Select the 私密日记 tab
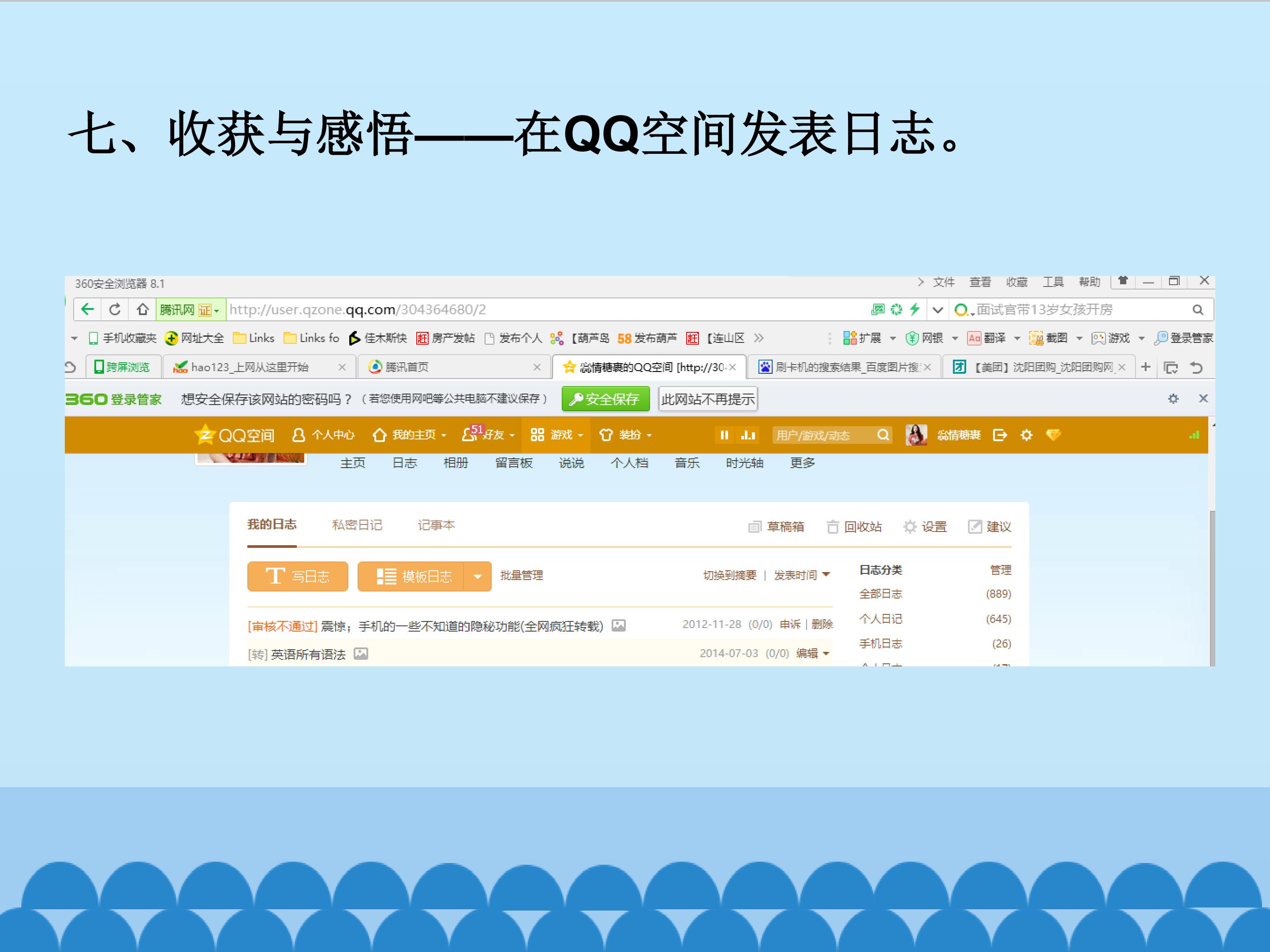Image resolution: width=1270 pixels, height=952 pixels. (x=357, y=525)
